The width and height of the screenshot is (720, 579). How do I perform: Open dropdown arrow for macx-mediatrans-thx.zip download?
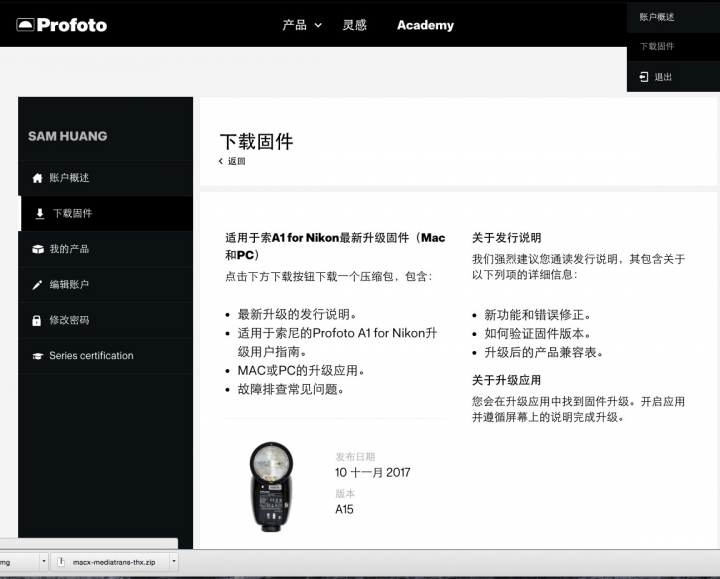pyautogui.click(x=174, y=562)
